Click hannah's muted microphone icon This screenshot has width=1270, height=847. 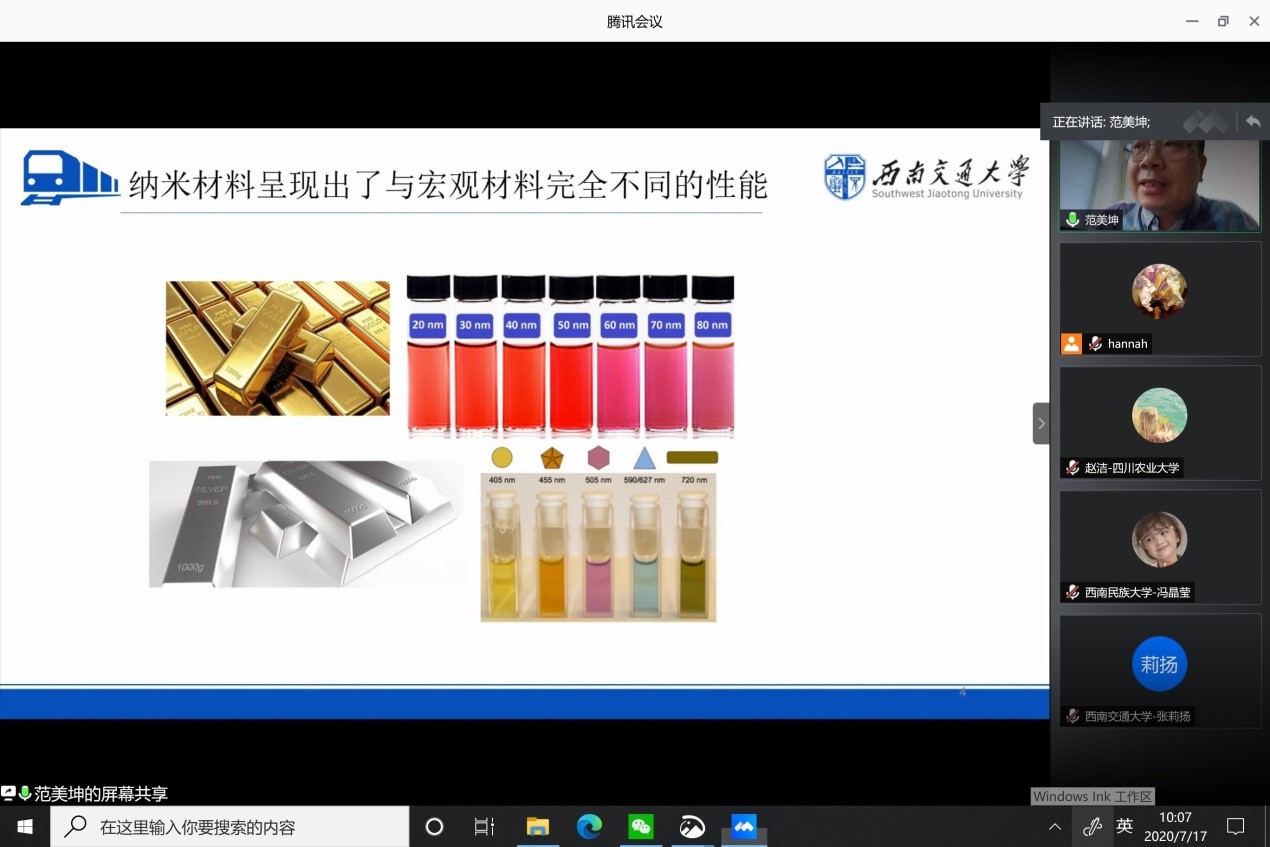click(1095, 343)
